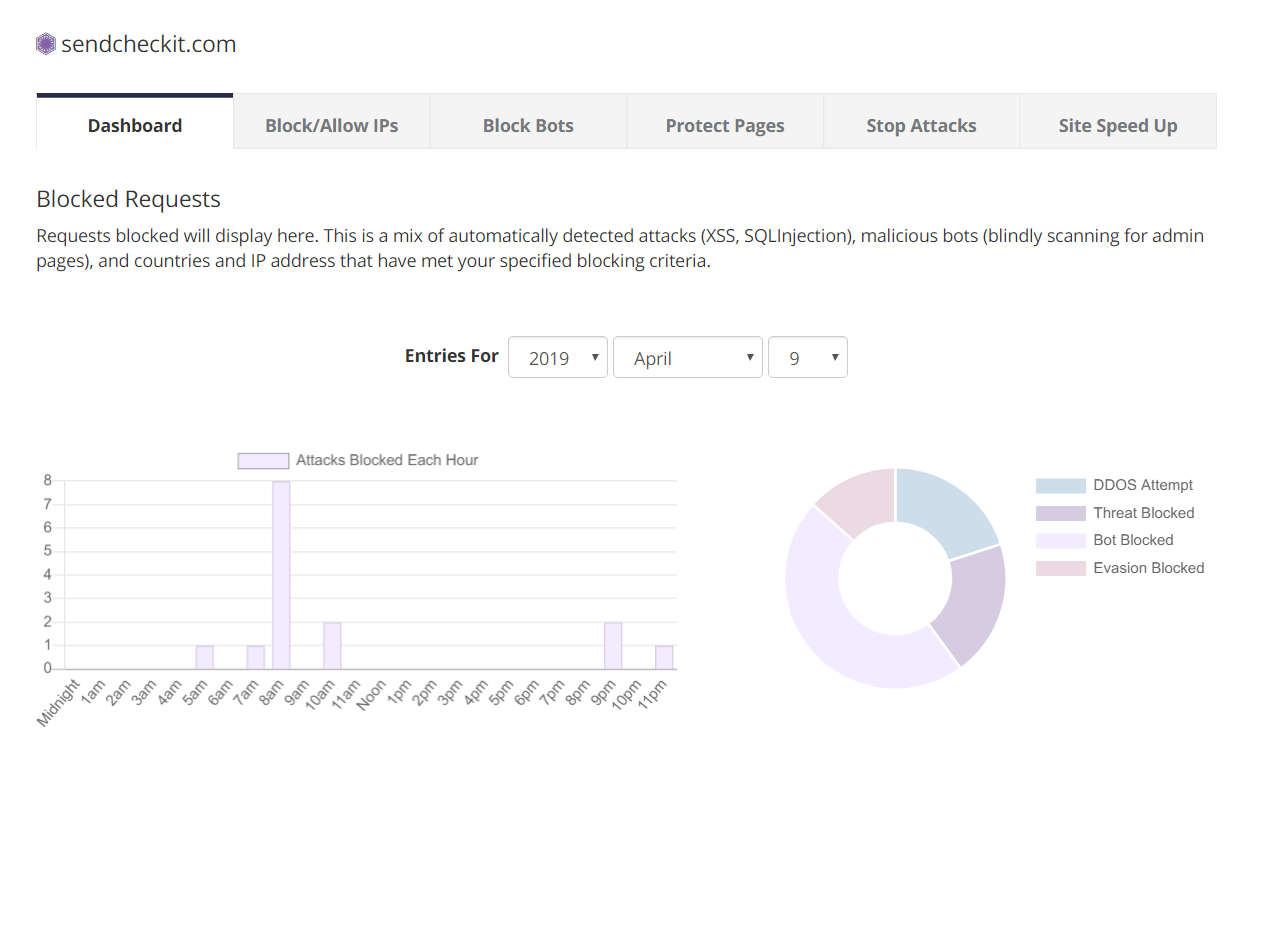Viewport: 1274px width, 950px height.
Task: Open the Site Speed Up tab
Action: click(x=1117, y=125)
